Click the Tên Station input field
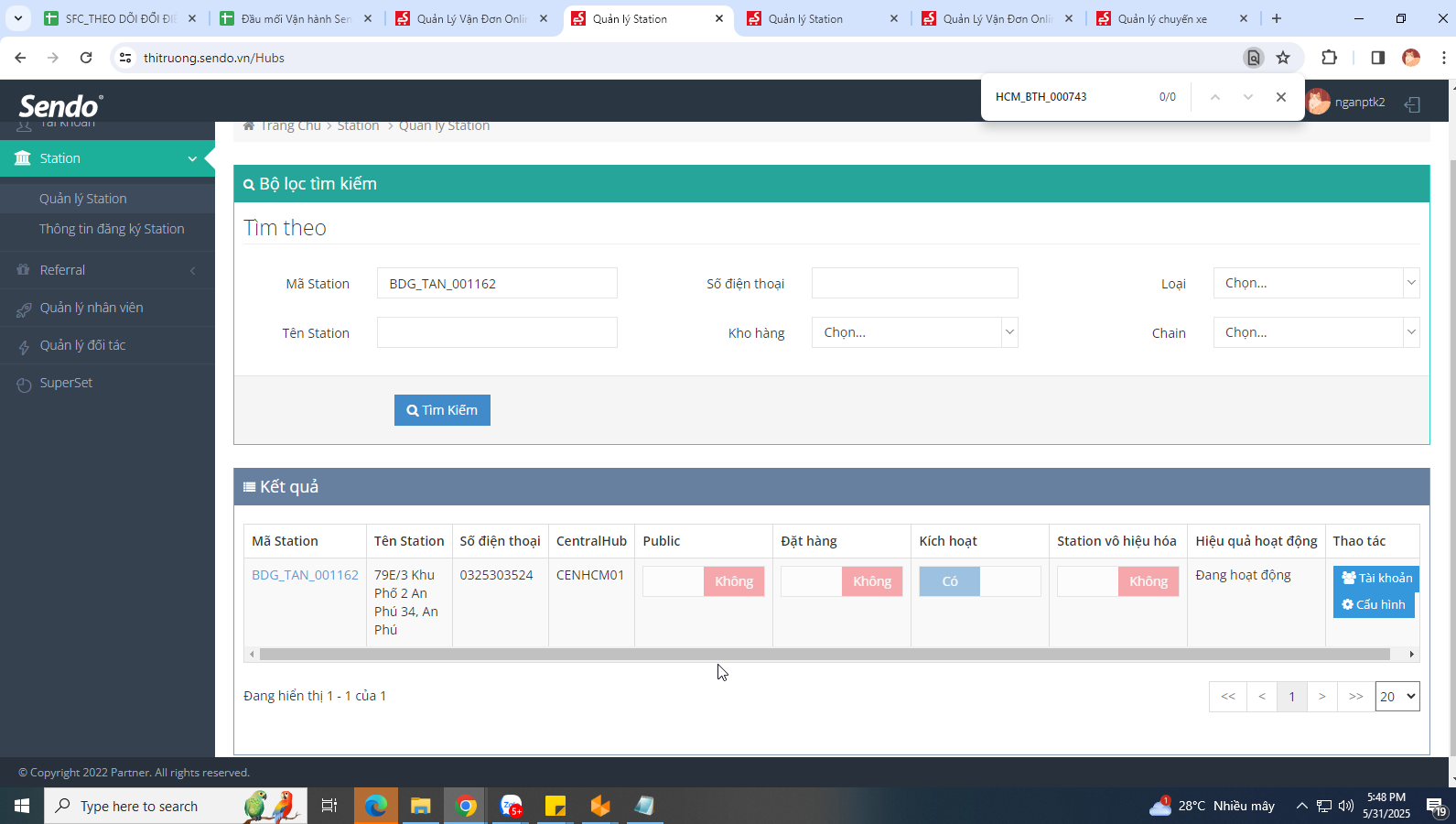The image size is (1456, 824). coord(497,332)
